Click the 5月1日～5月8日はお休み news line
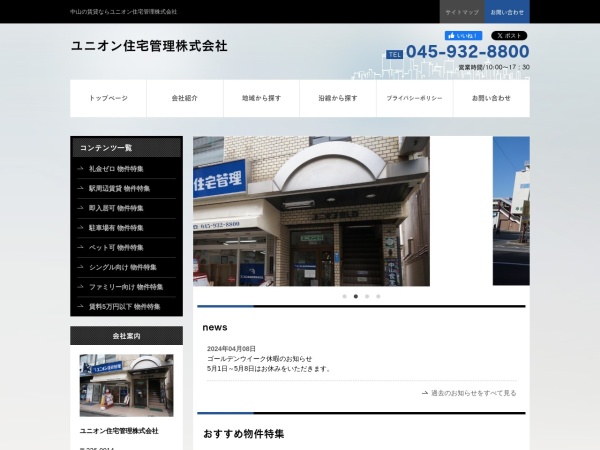 pyautogui.click(x=268, y=369)
